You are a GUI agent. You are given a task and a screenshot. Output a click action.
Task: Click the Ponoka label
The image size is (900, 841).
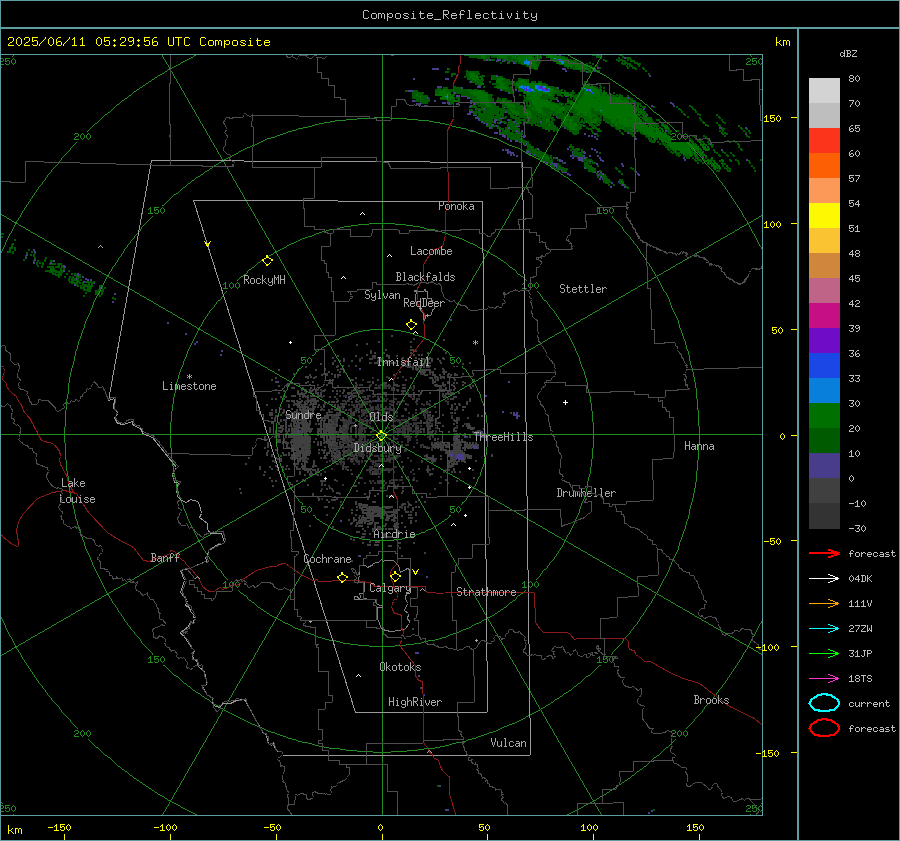[x=456, y=206]
